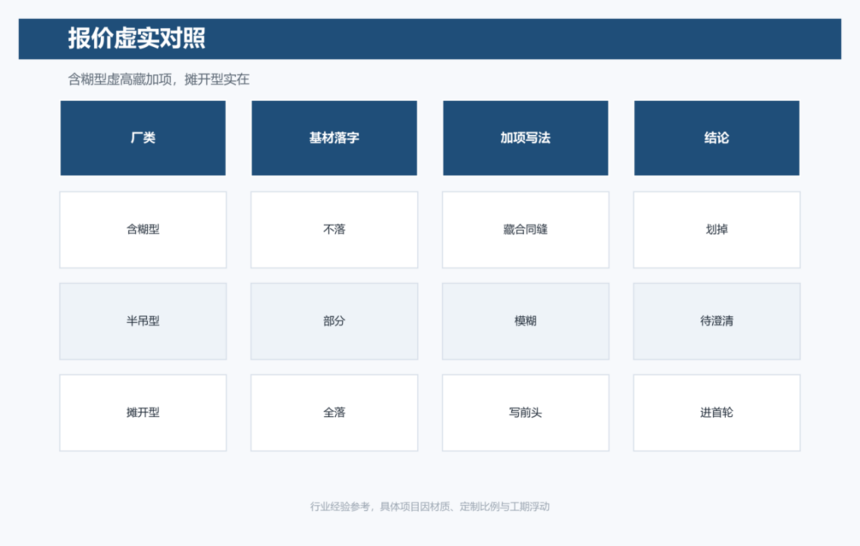Click the title 报价虚实对照
This screenshot has height=546, width=860.
(x=137, y=38)
